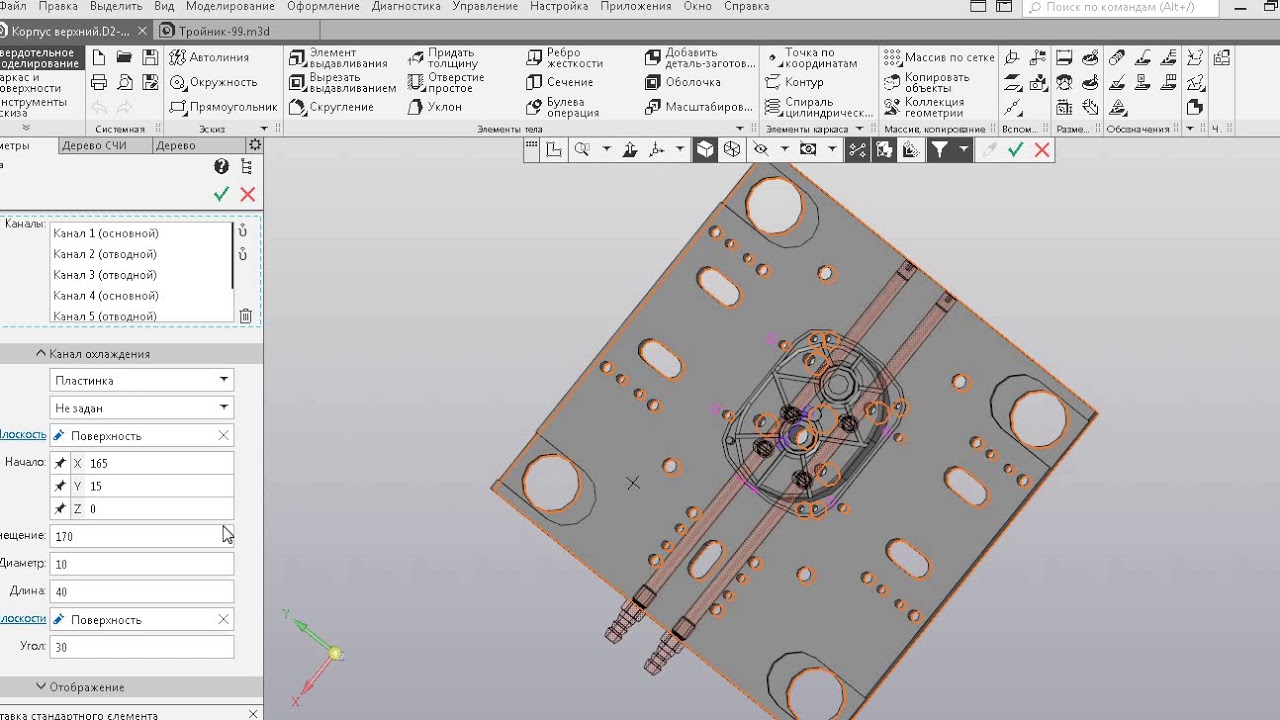Click Добавить деталь-заготовку tool

pos(699,58)
